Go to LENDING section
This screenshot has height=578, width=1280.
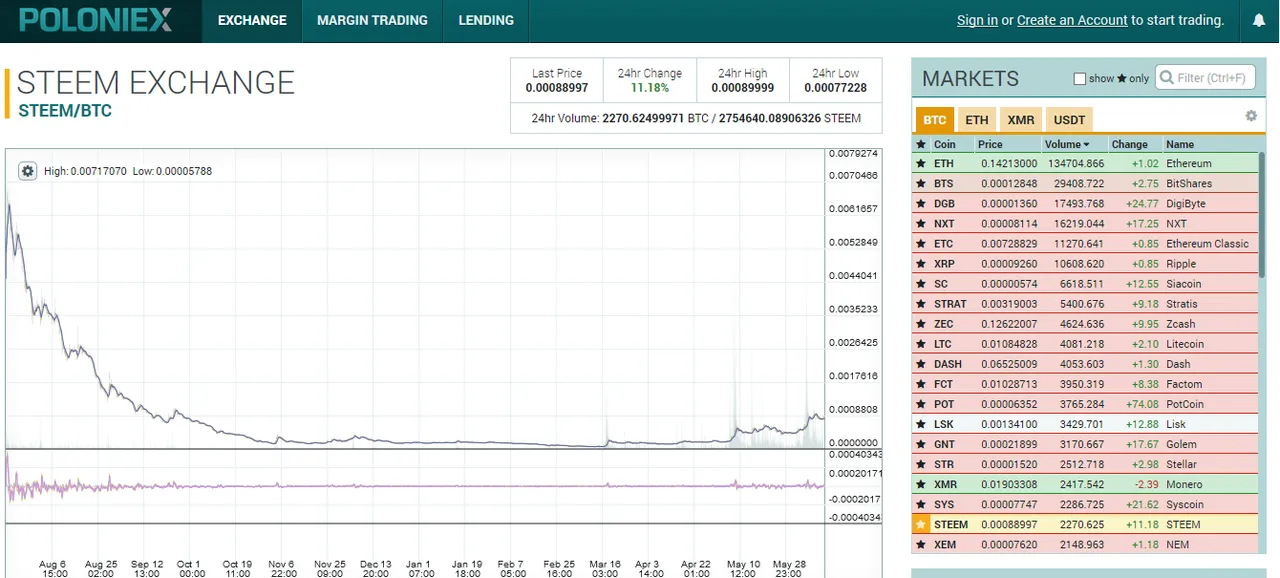[x=486, y=20]
